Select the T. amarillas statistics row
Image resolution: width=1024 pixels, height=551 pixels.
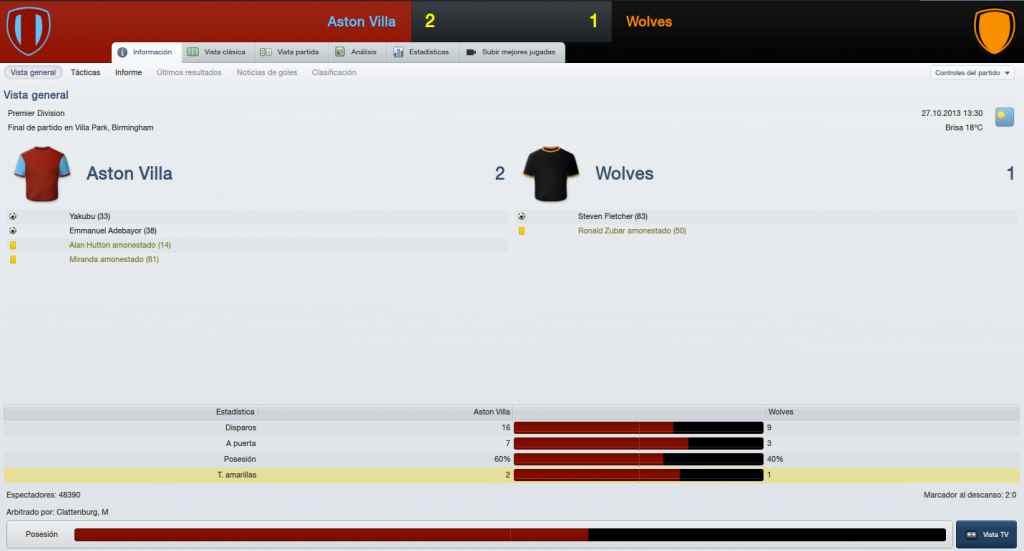pos(511,475)
